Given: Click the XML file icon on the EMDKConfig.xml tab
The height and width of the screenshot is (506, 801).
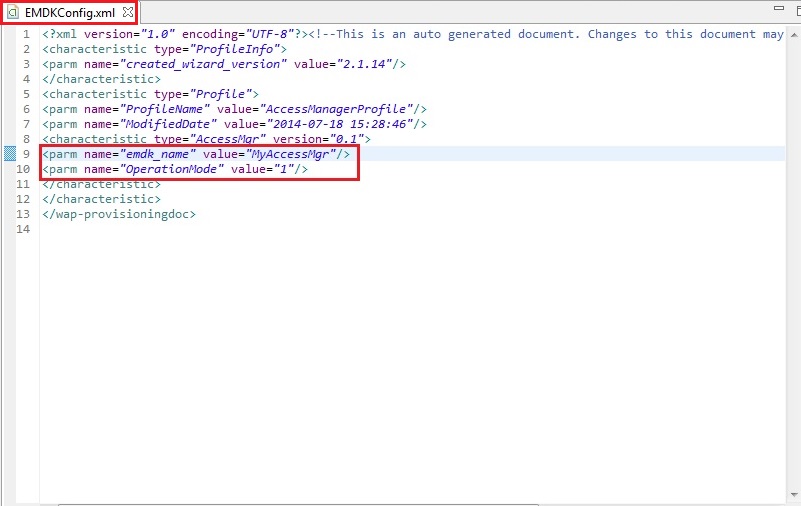Looking at the screenshot, I should click(x=13, y=12).
